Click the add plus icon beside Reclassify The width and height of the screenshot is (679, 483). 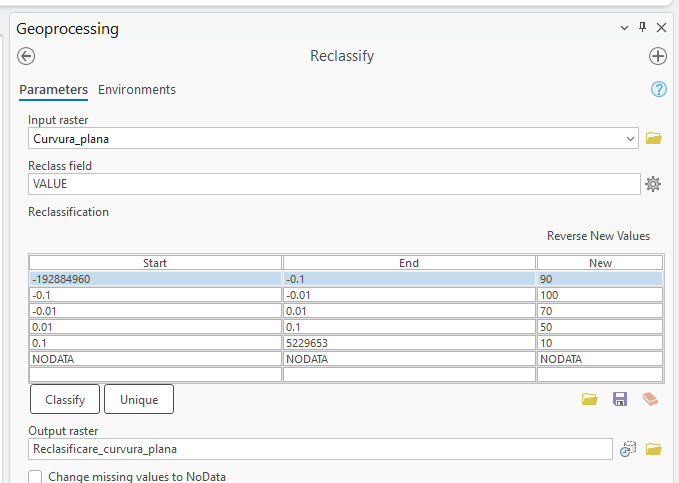click(x=658, y=56)
